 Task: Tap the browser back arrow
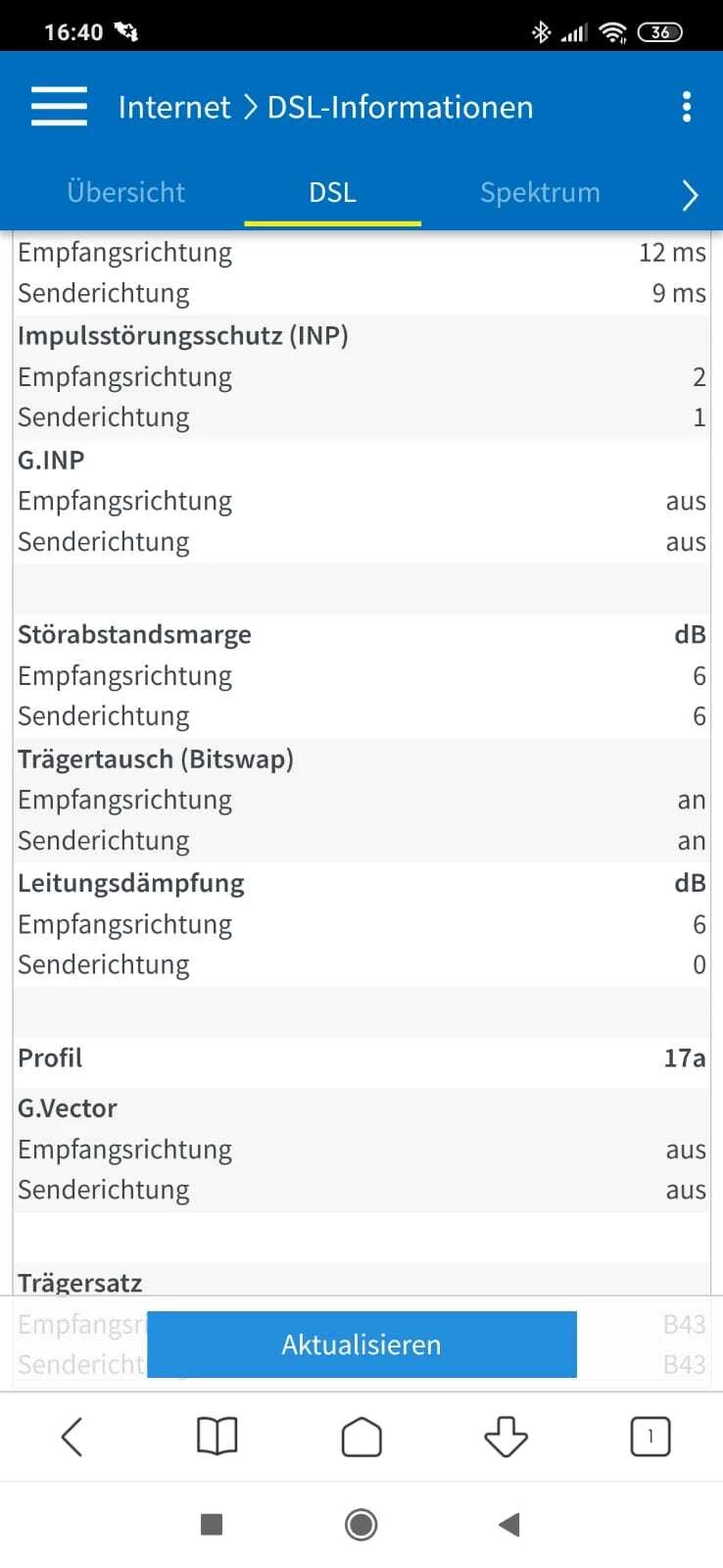coord(72,1437)
